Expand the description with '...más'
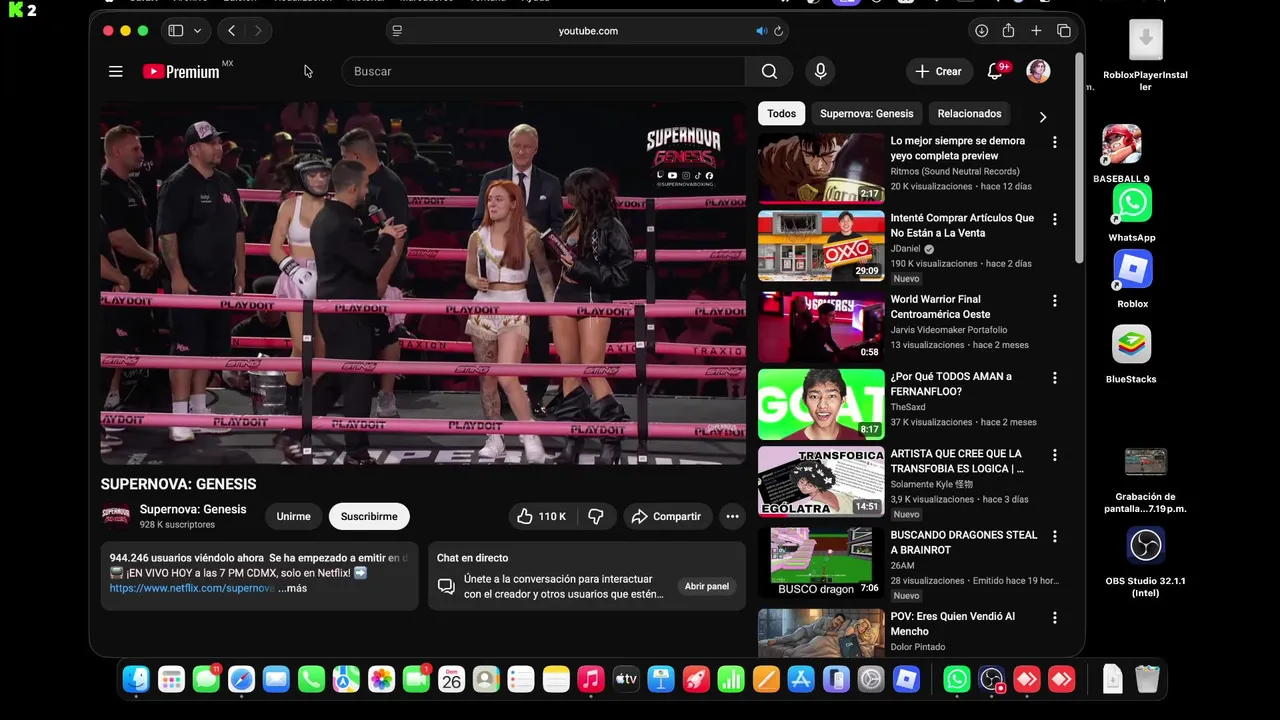Viewport: 1280px width, 720px height. tap(293, 588)
